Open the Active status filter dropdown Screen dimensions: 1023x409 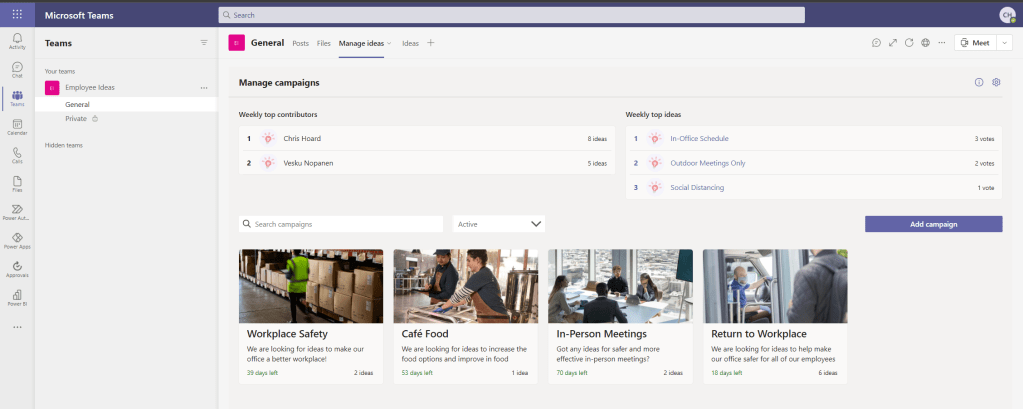click(499, 224)
